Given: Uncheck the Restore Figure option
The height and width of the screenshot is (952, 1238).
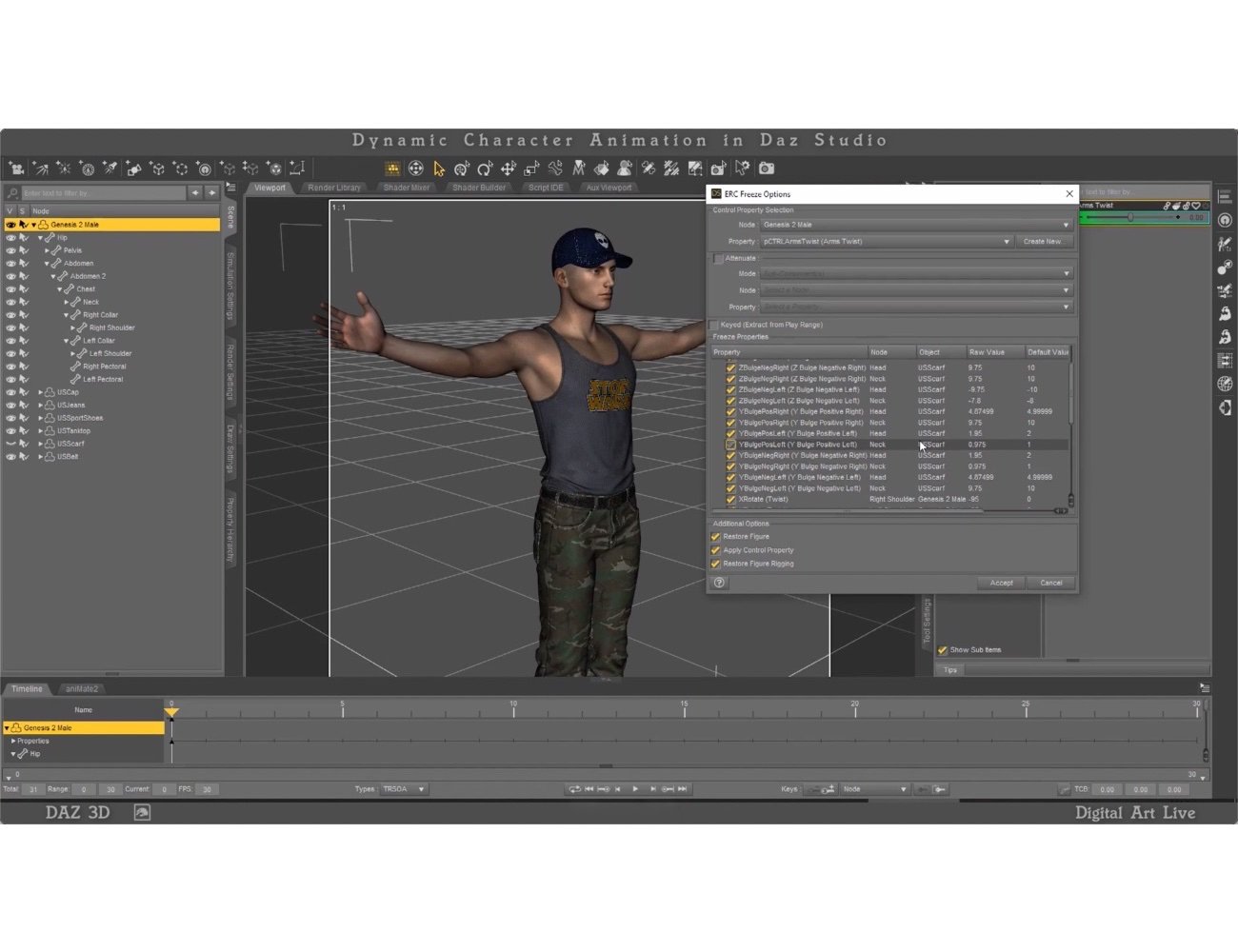Looking at the screenshot, I should (715, 536).
